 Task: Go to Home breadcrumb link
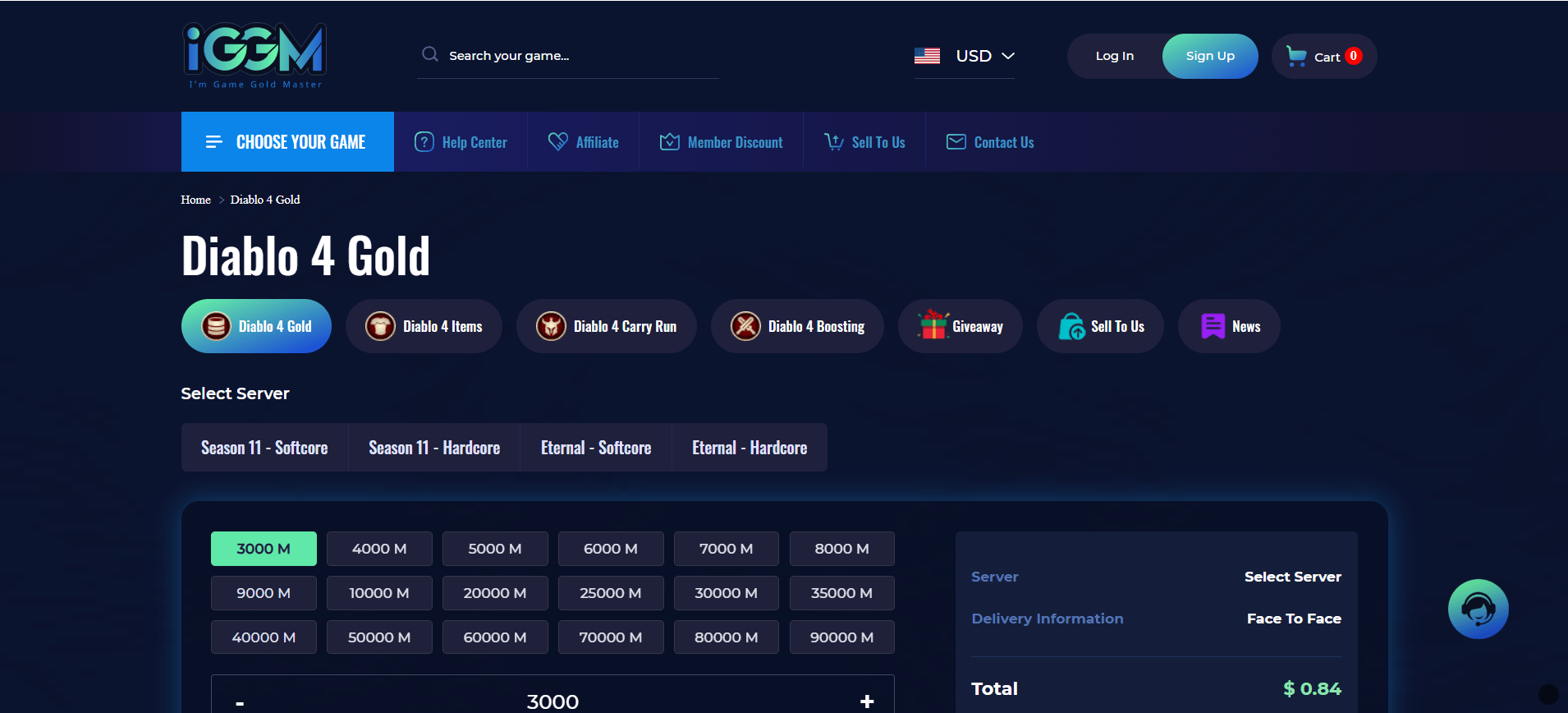tap(195, 200)
